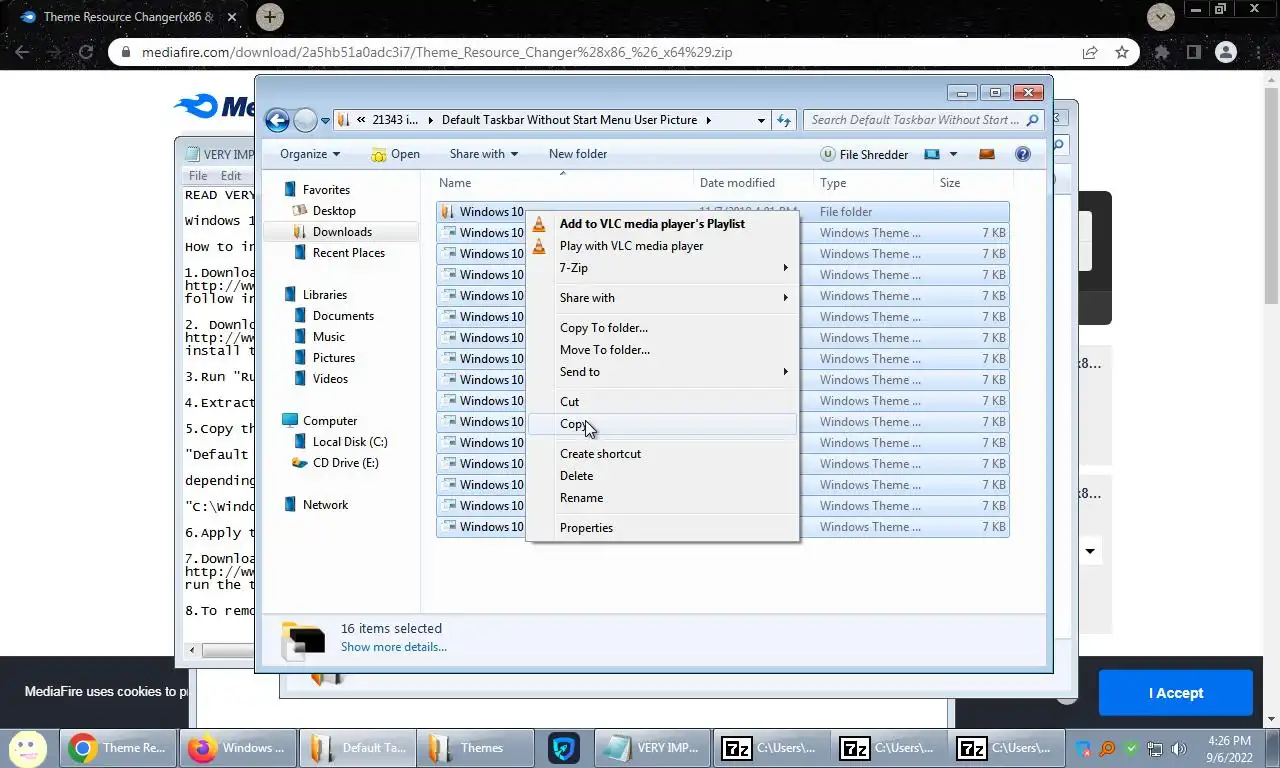Expand the address bar previous locations dropdown
Viewport: 1280px width, 768px height.
point(761,120)
